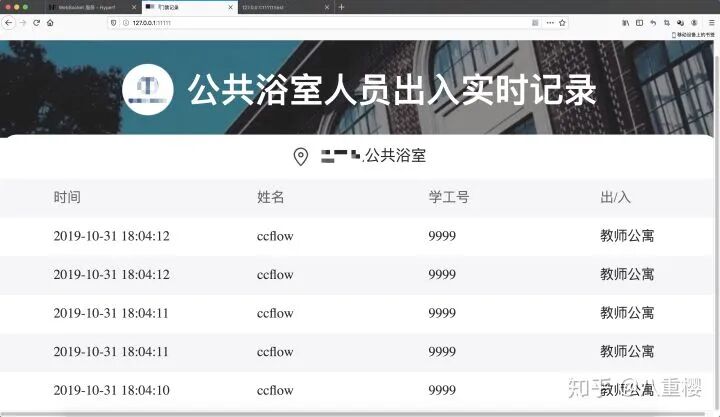Click the 姓名 column header

pyautogui.click(x=270, y=197)
